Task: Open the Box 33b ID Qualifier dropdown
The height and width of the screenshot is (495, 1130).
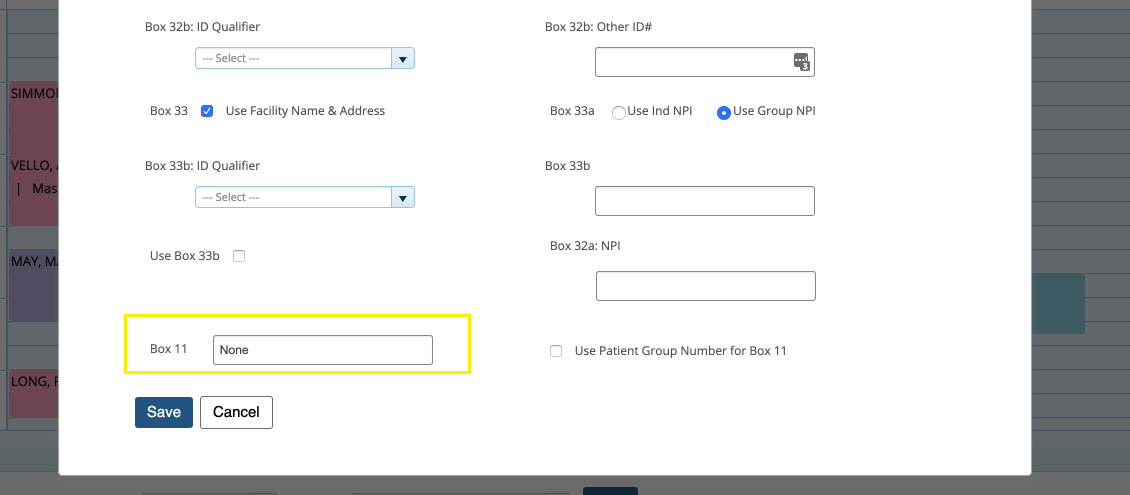Action: point(304,197)
